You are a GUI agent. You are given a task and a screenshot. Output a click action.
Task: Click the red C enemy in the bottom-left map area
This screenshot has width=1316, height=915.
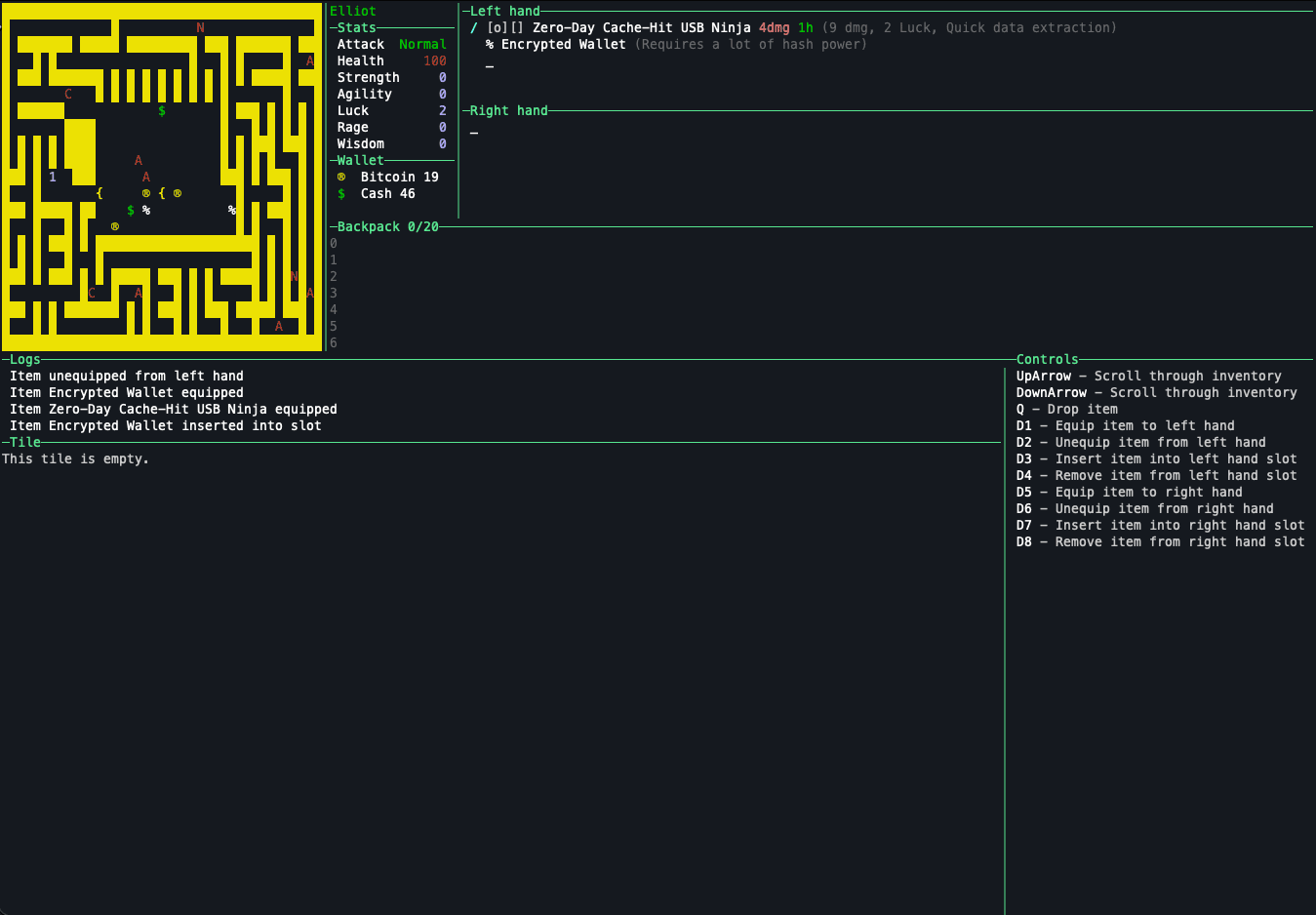click(92, 293)
